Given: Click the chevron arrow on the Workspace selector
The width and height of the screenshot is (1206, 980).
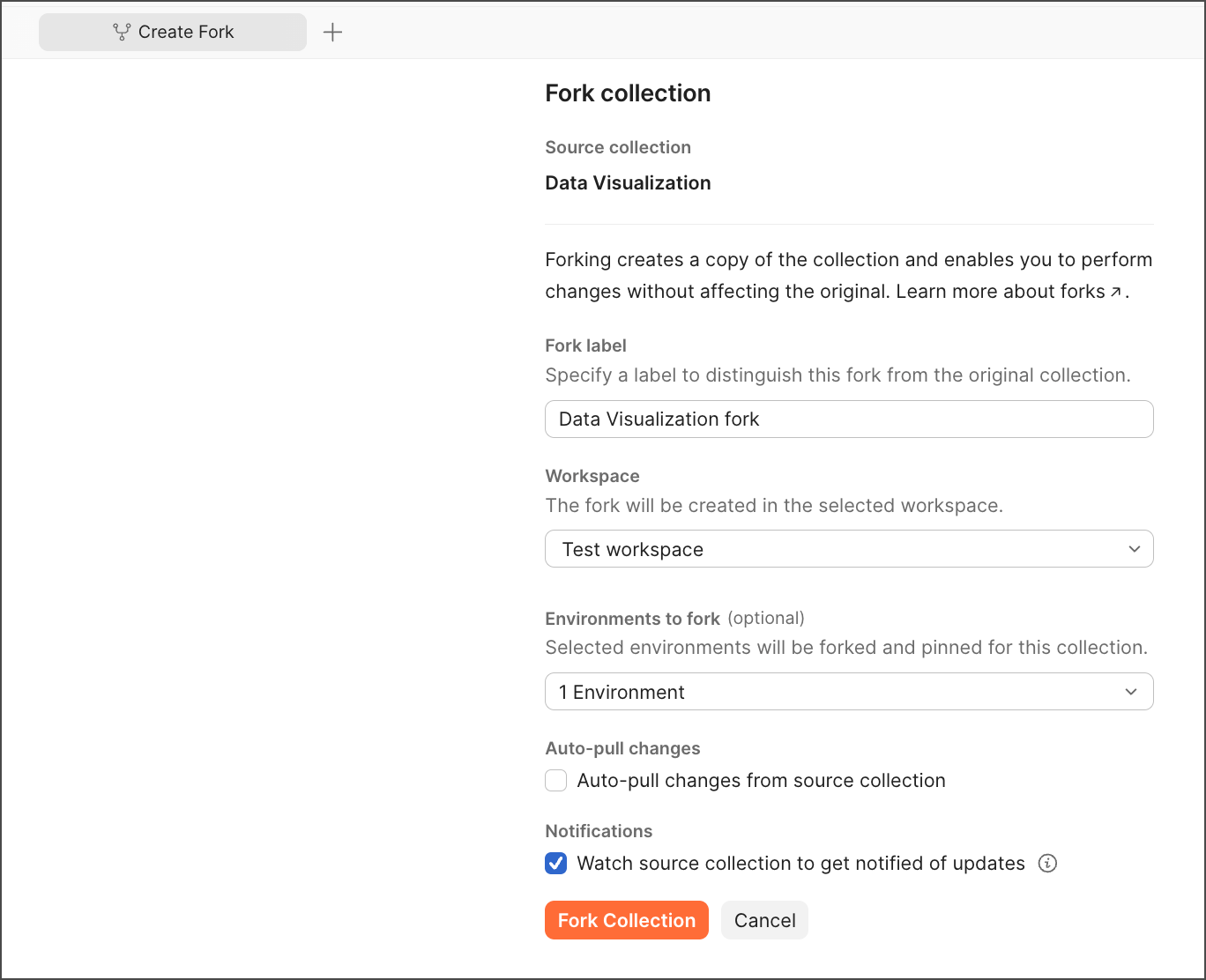Looking at the screenshot, I should tap(1134, 549).
